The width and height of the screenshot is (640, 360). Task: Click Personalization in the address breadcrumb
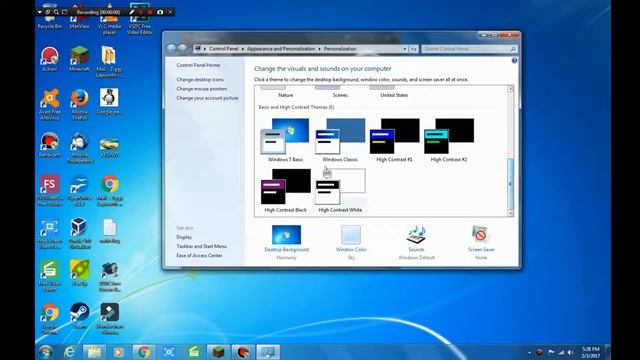[x=340, y=49]
